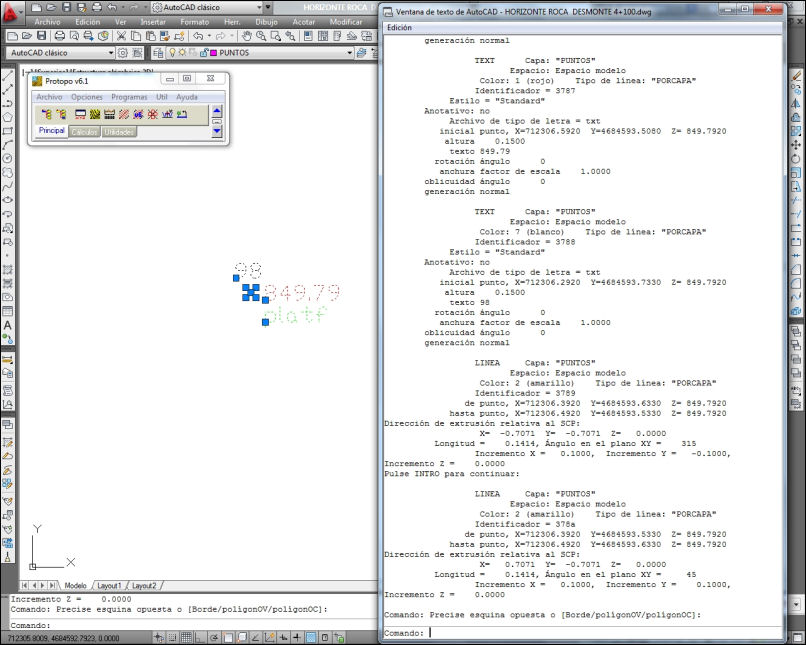Open the Ayuda menu in Protopo
The image size is (806, 645).
(187, 97)
